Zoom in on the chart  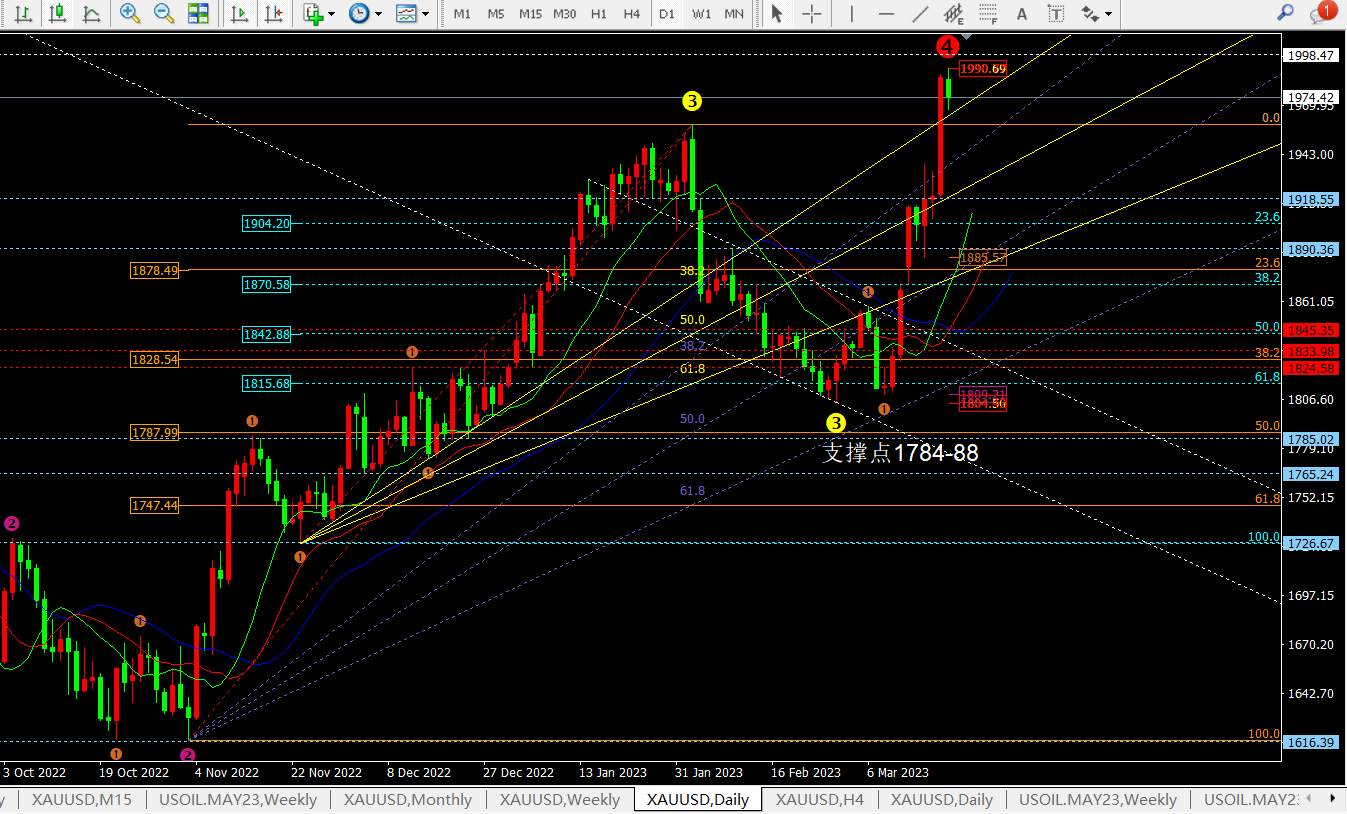(130, 14)
